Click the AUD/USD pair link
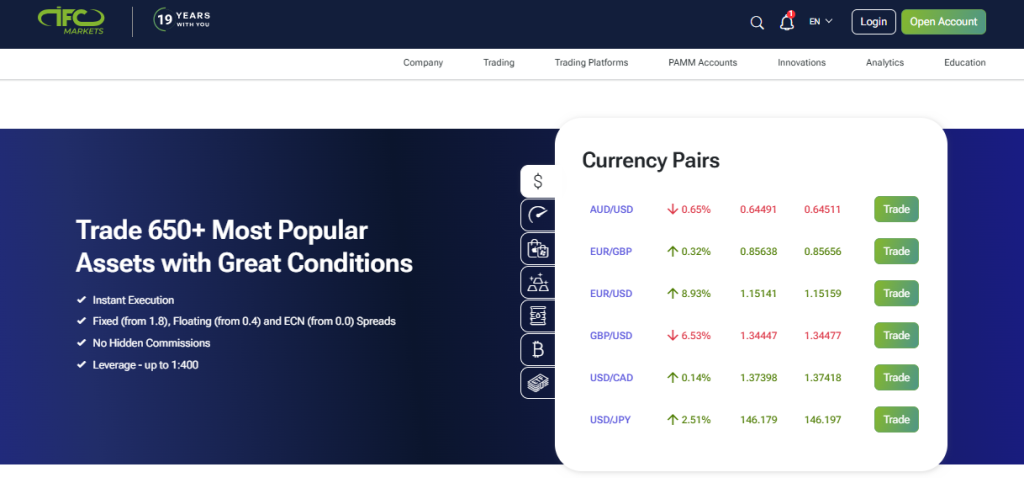Viewport: 1024px width, 483px height. click(x=609, y=210)
